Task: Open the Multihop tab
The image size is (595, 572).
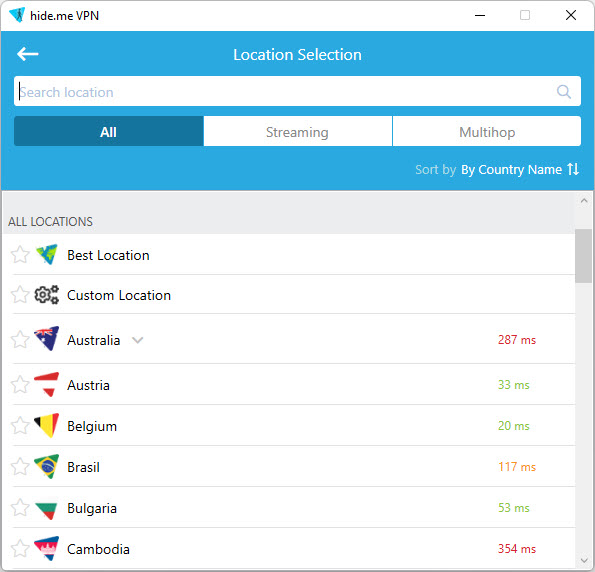Action: coord(487,132)
